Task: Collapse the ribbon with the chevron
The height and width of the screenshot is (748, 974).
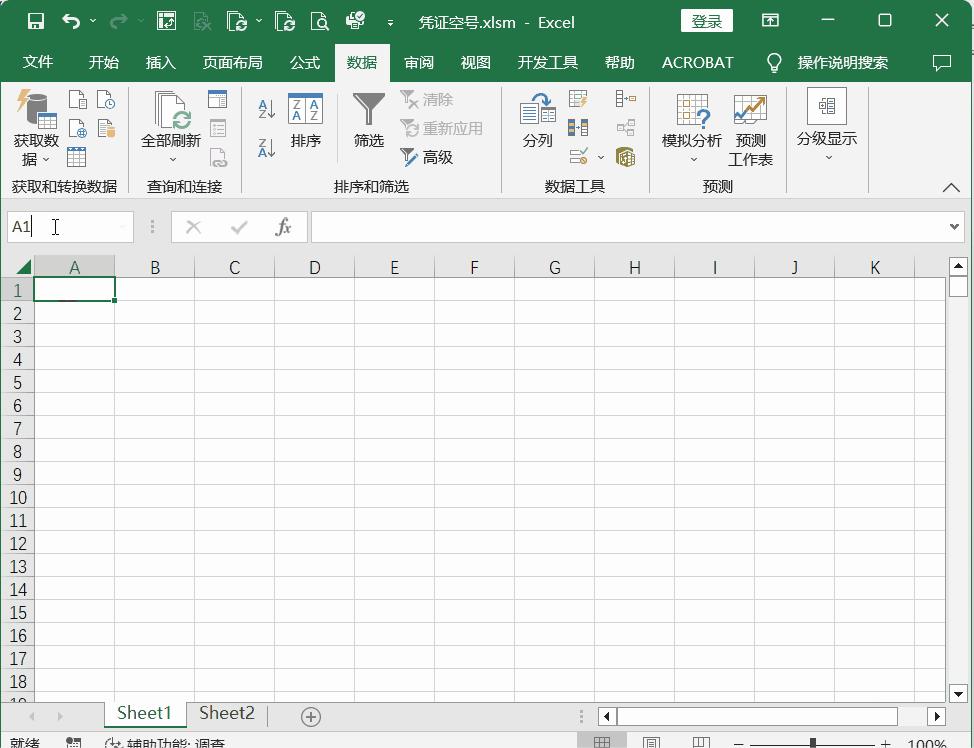Action: click(x=951, y=186)
